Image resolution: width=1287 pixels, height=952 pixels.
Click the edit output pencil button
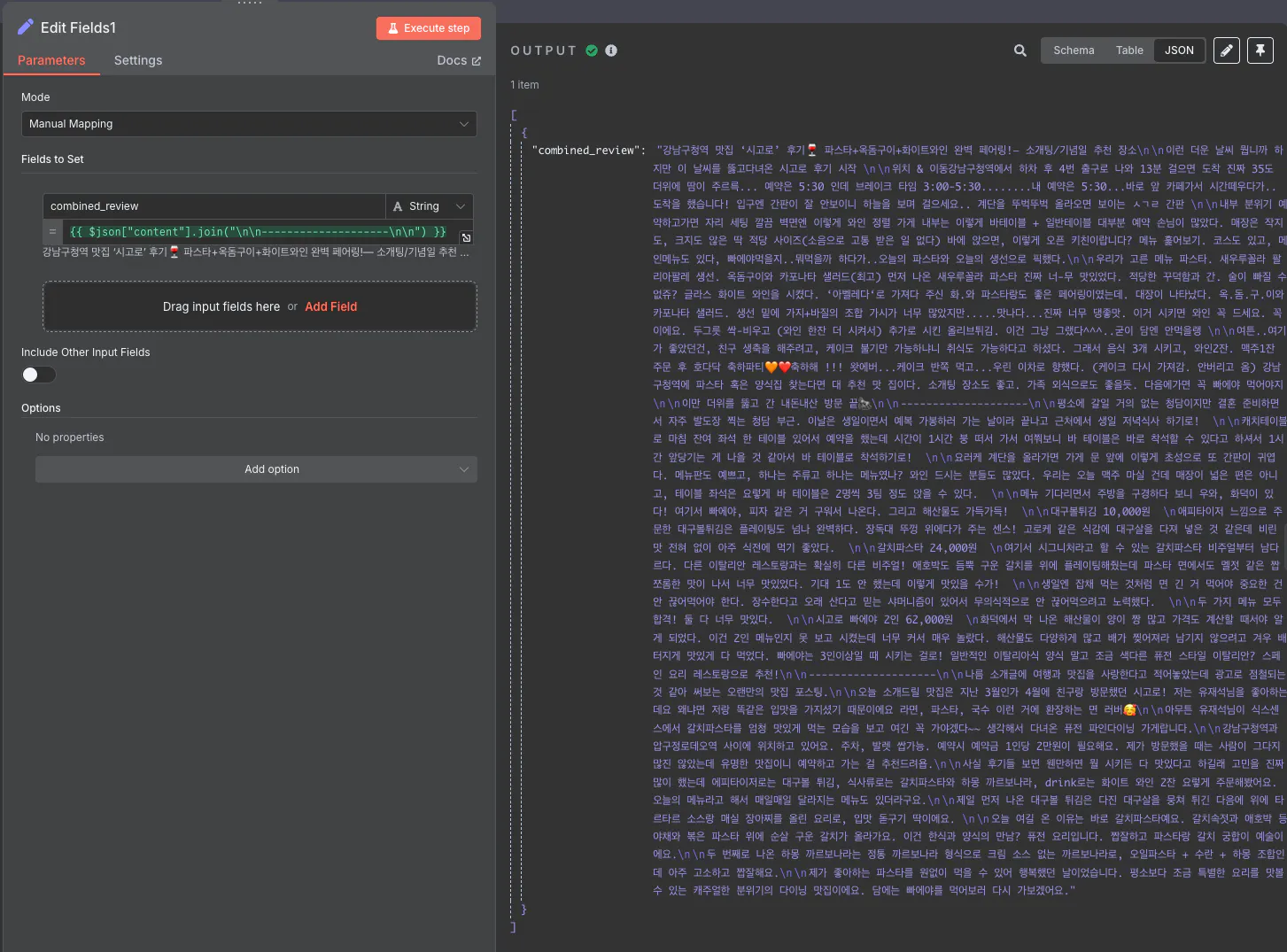(x=1226, y=50)
